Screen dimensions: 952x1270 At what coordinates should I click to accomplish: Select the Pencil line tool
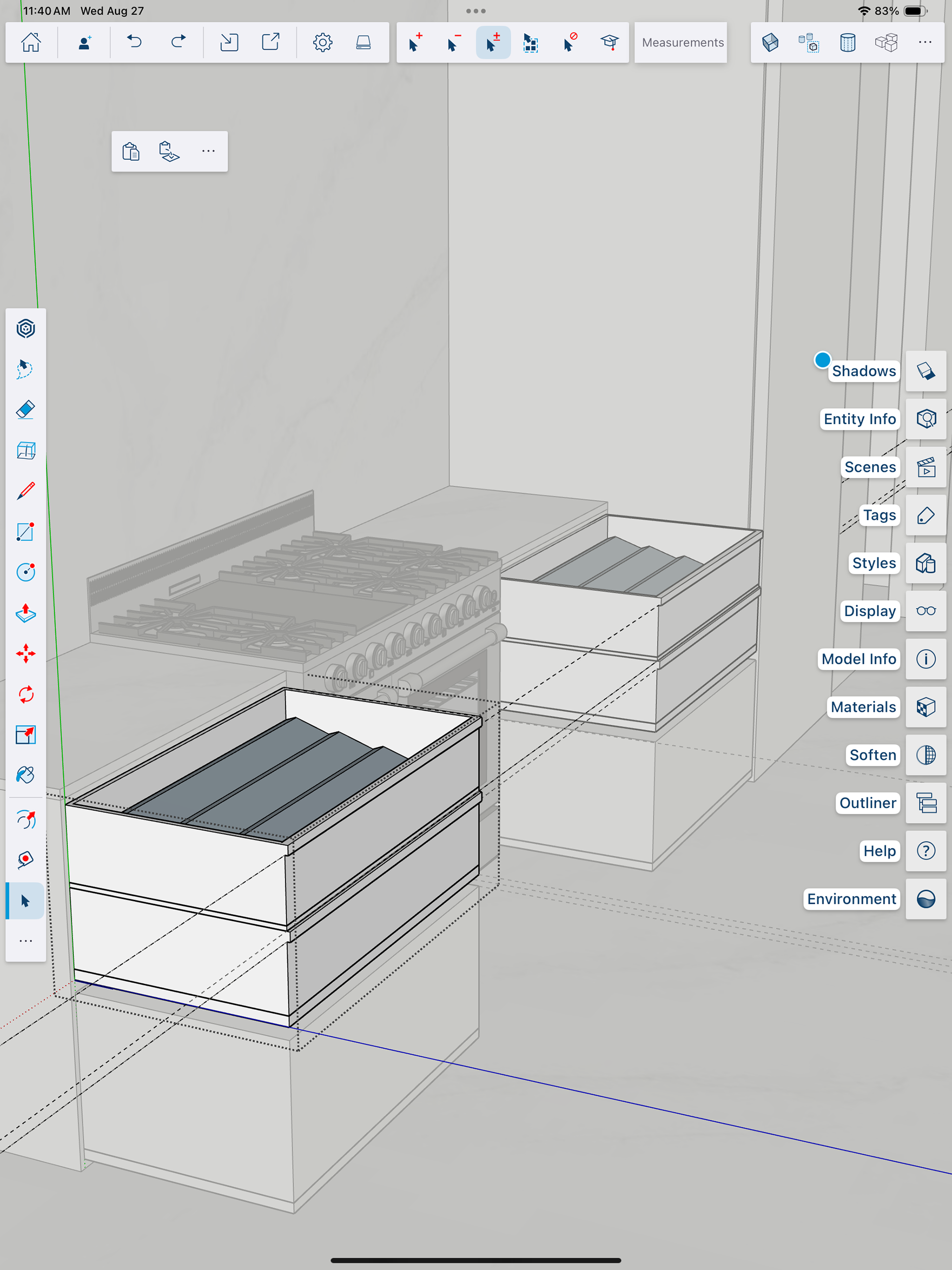(26, 491)
